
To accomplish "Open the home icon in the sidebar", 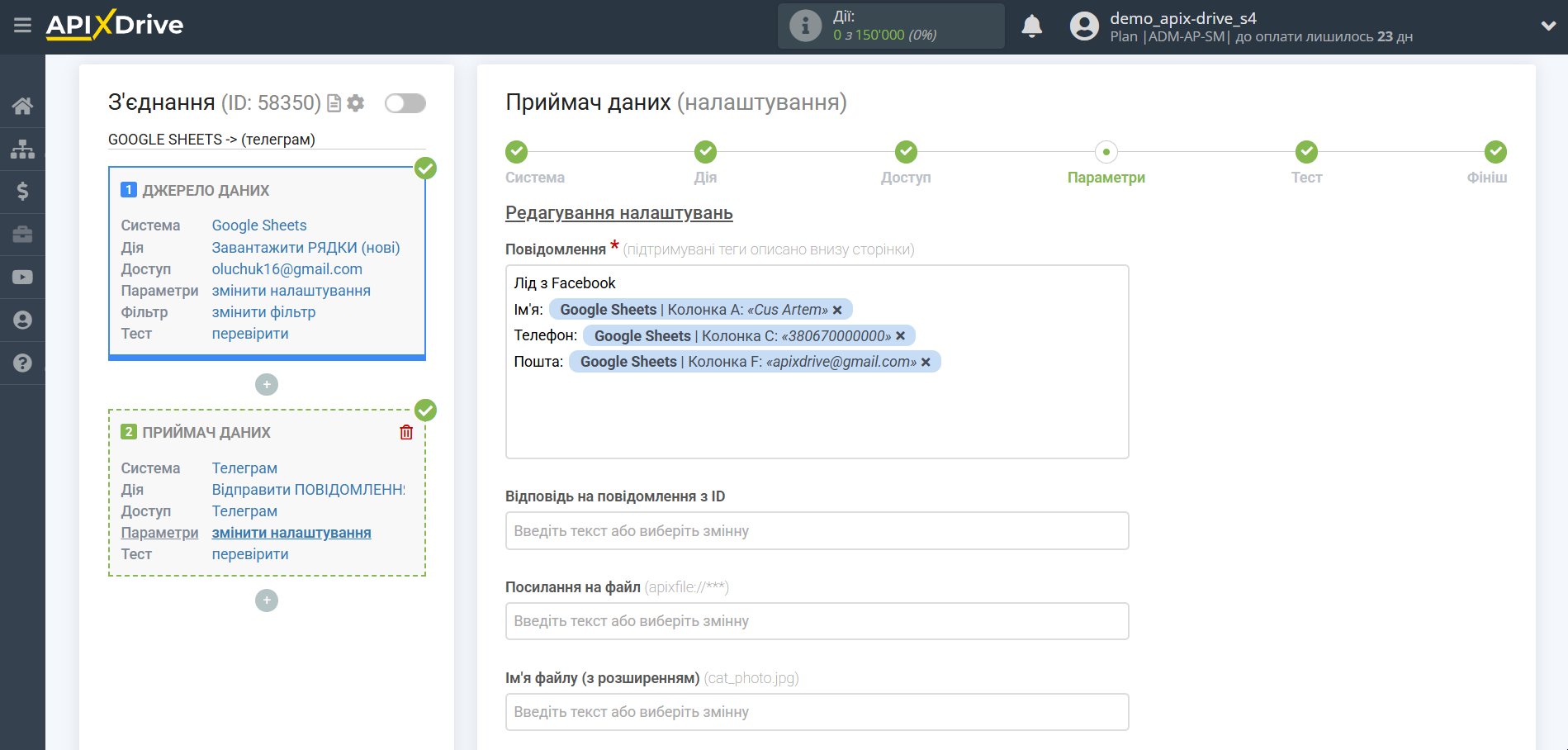I will [22, 106].
